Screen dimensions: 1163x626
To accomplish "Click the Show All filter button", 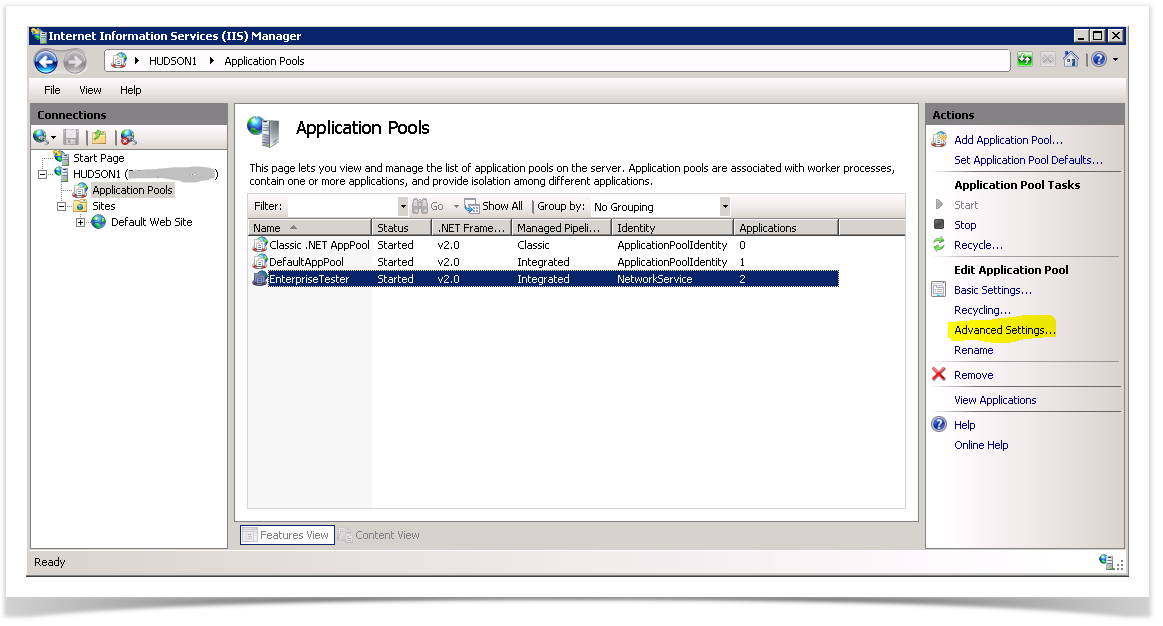I will (494, 206).
